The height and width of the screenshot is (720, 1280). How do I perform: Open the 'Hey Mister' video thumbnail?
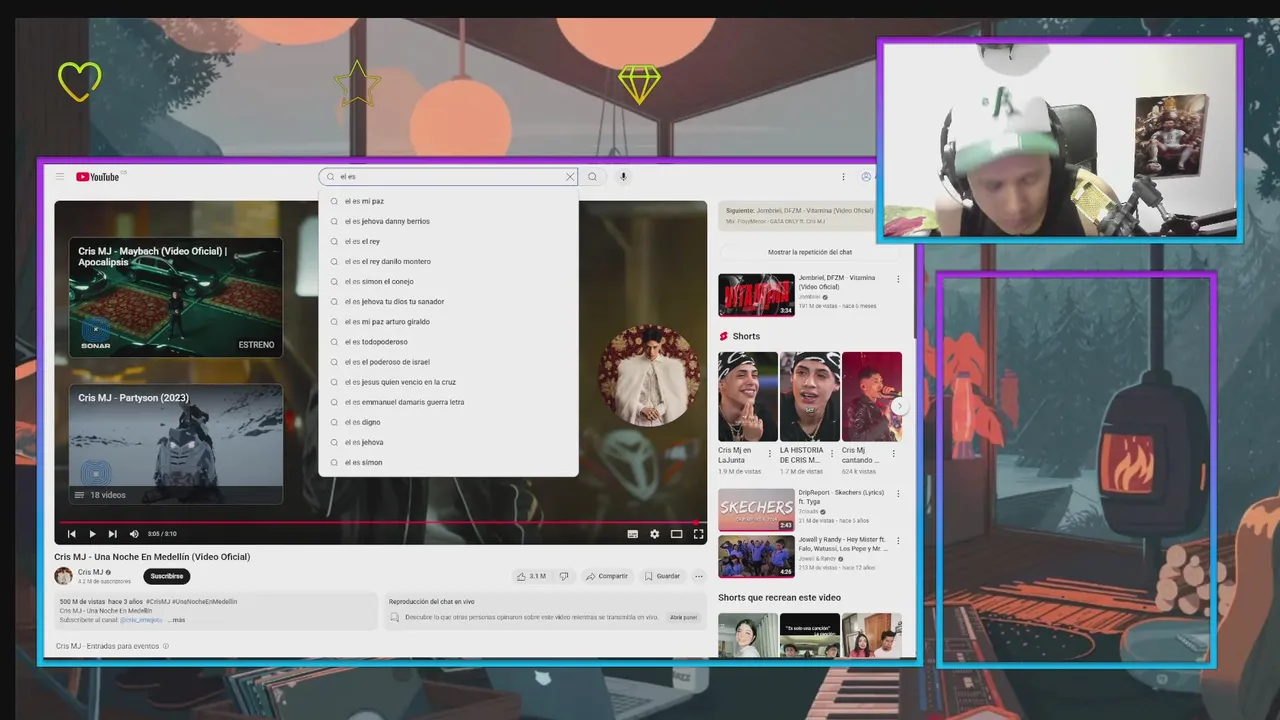click(756, 557)
